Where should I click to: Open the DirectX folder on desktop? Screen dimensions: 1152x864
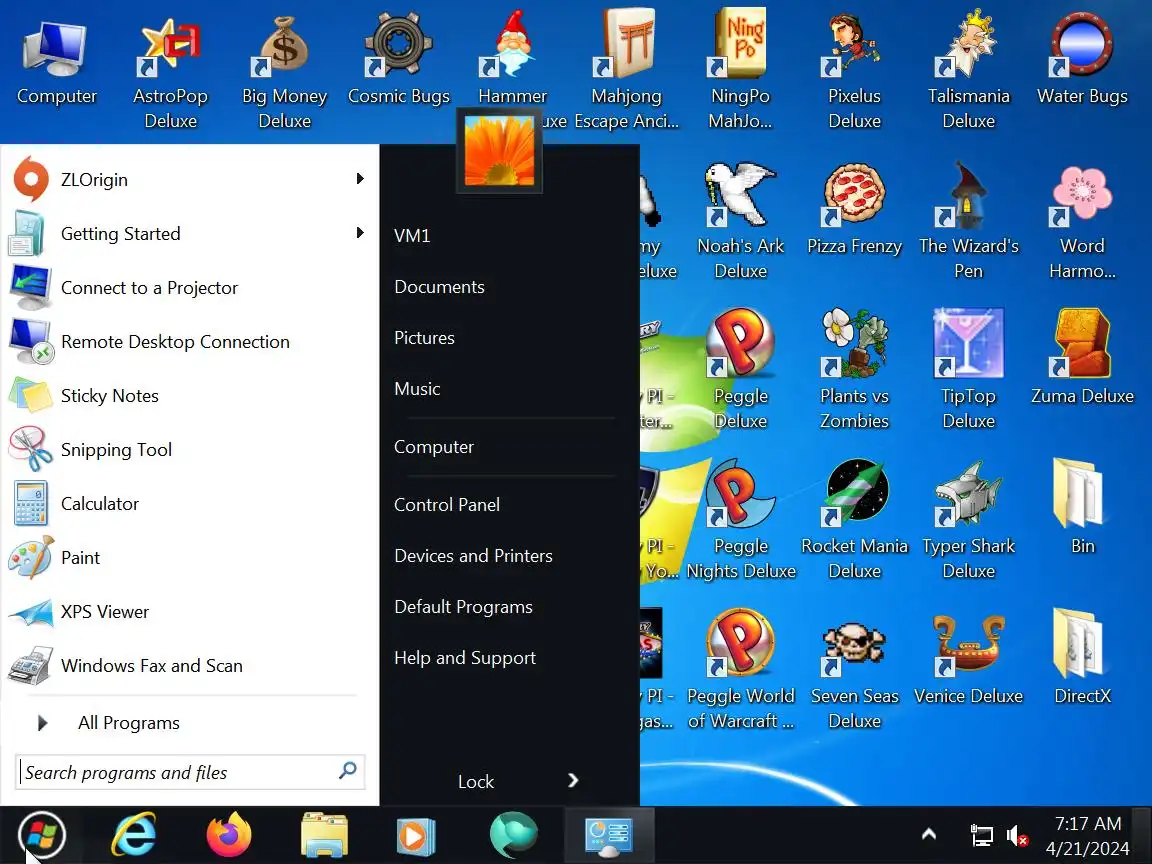pyautogui.click(x=1082, y=658)
